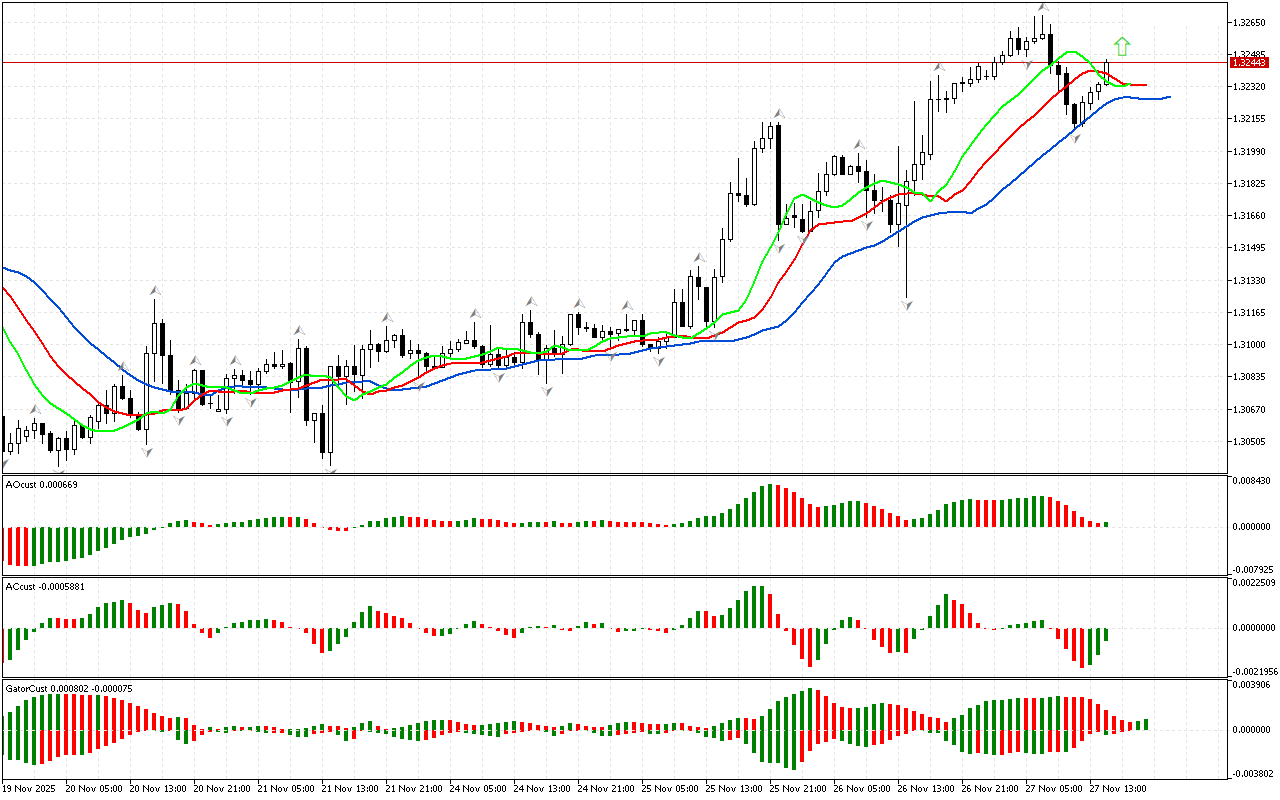This screenshot has height=800, width=1280.
Task: Select the large black 25 Nov bearish candle
Action: point(778,173)
